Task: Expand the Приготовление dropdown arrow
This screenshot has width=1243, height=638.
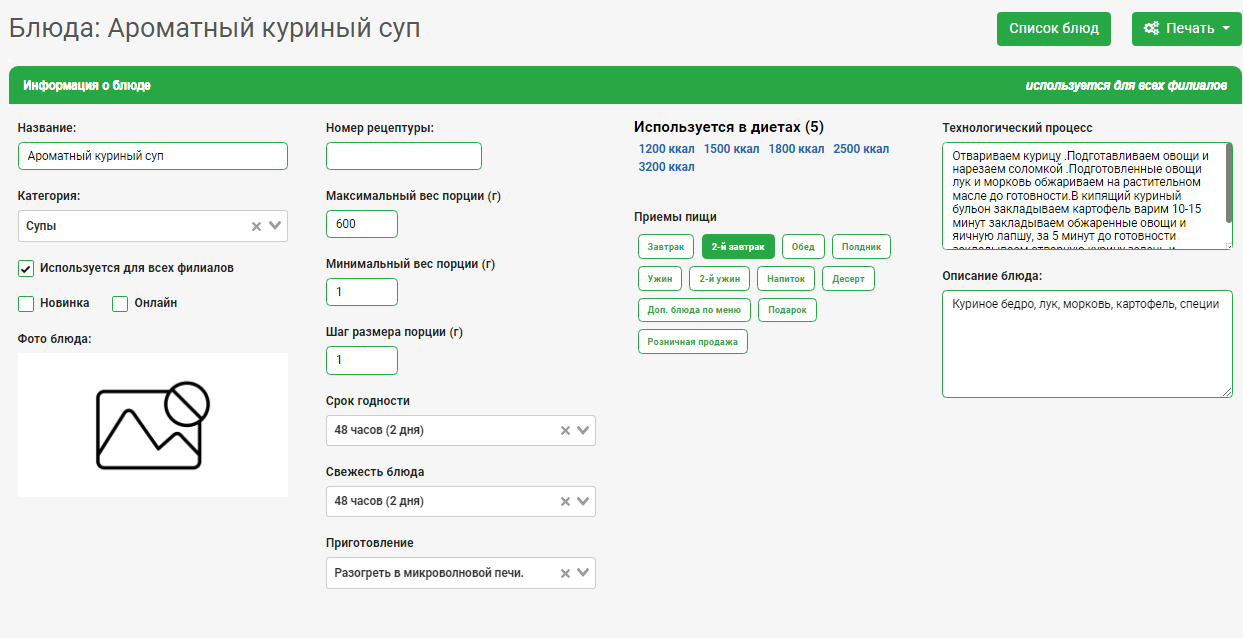Action: (584, 573)
